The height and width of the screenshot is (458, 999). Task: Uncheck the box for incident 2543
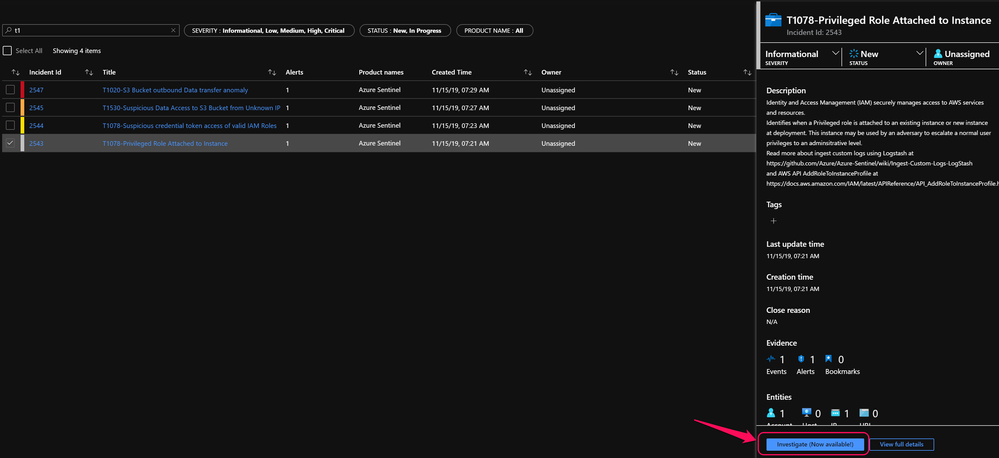pyautogui.click(x=10, y=143)
